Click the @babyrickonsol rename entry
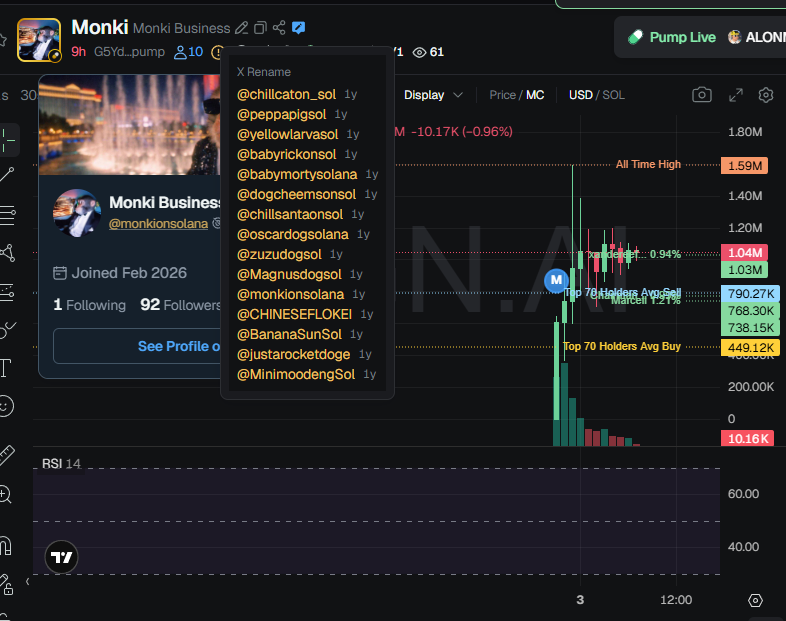This screenshot has width=786, height=621. [286, 154]
